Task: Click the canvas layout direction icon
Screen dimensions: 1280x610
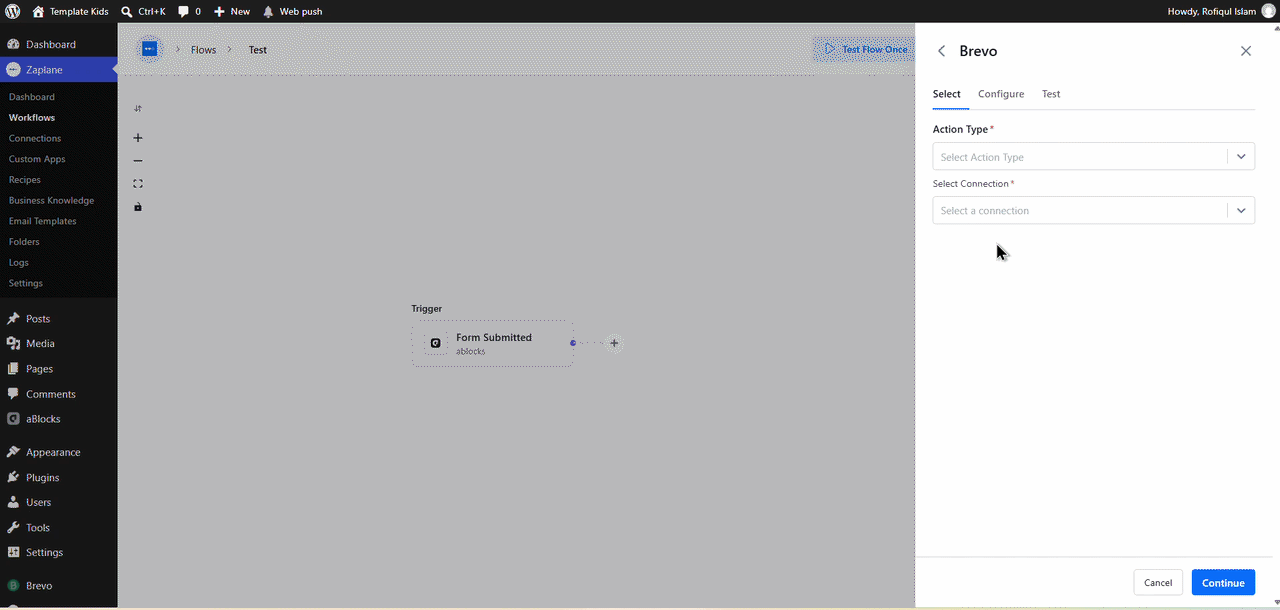Action: [x=138, y=108]
